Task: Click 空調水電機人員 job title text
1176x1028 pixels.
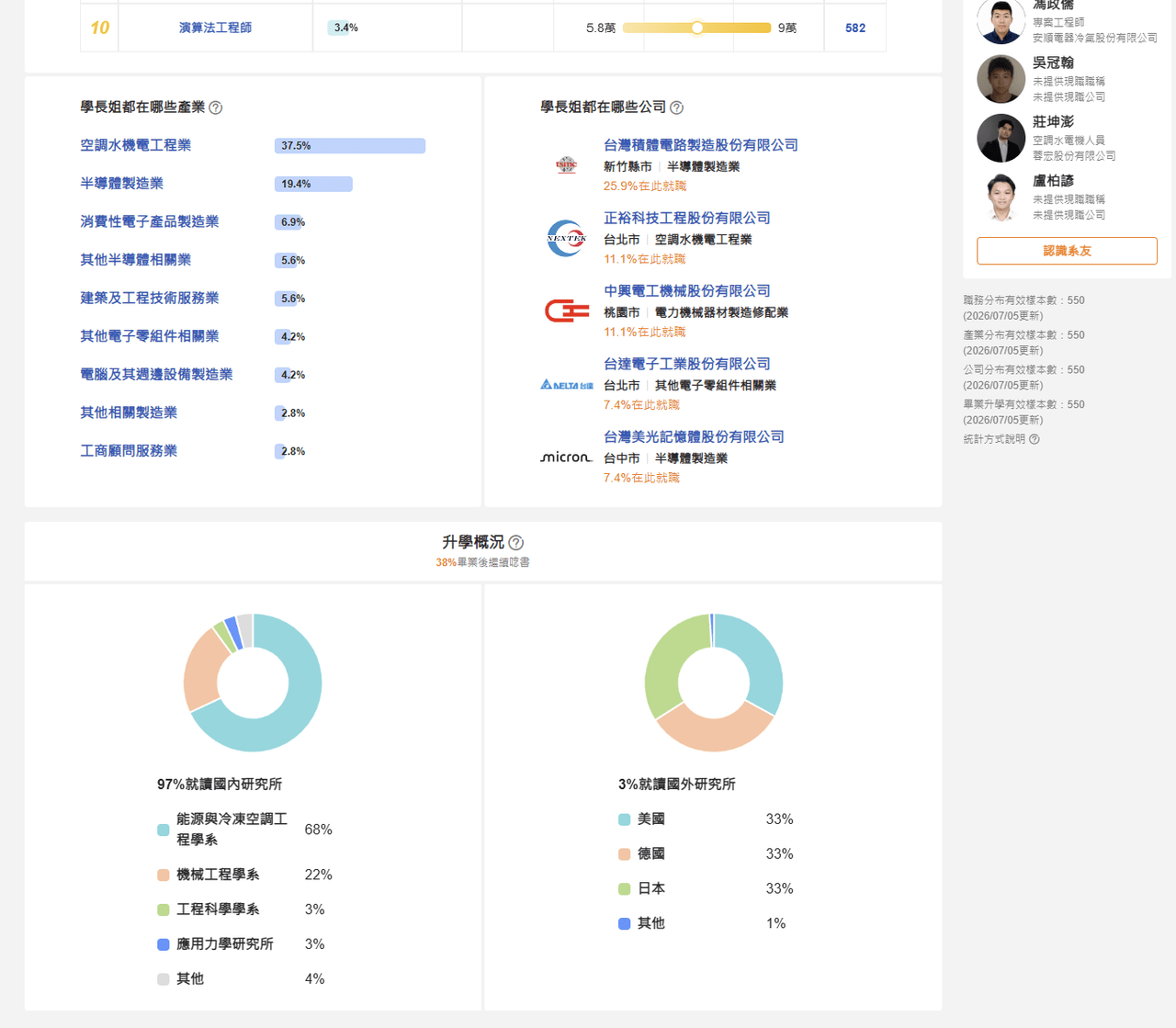Action: click(1069, 141)
